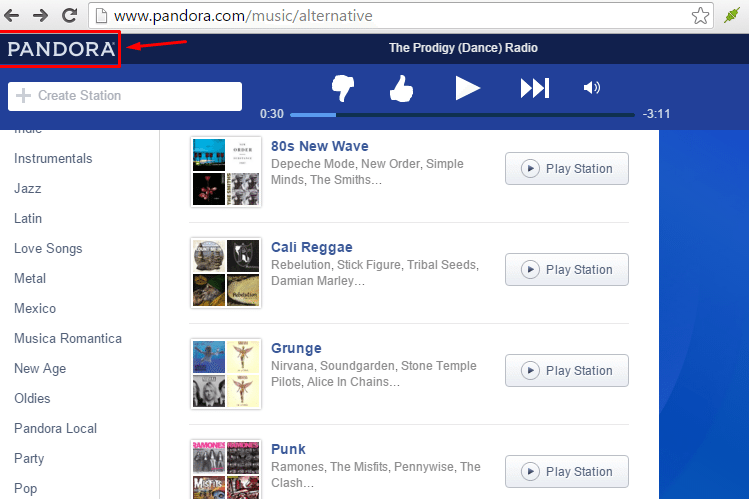Select the Latin genre
The image size is (749, 499).
[x=28, y=219]
